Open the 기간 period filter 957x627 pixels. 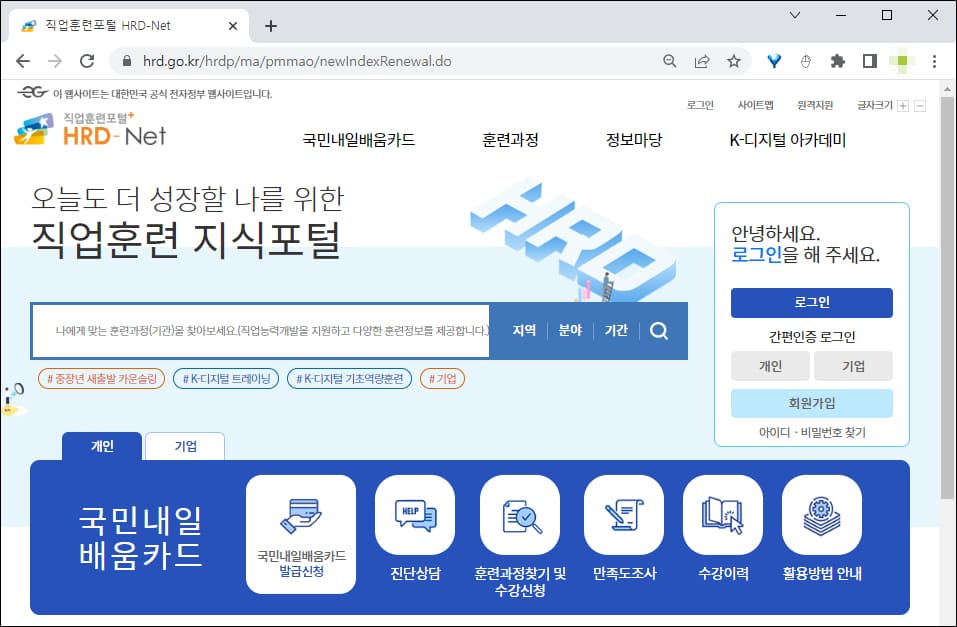point(617,331)
